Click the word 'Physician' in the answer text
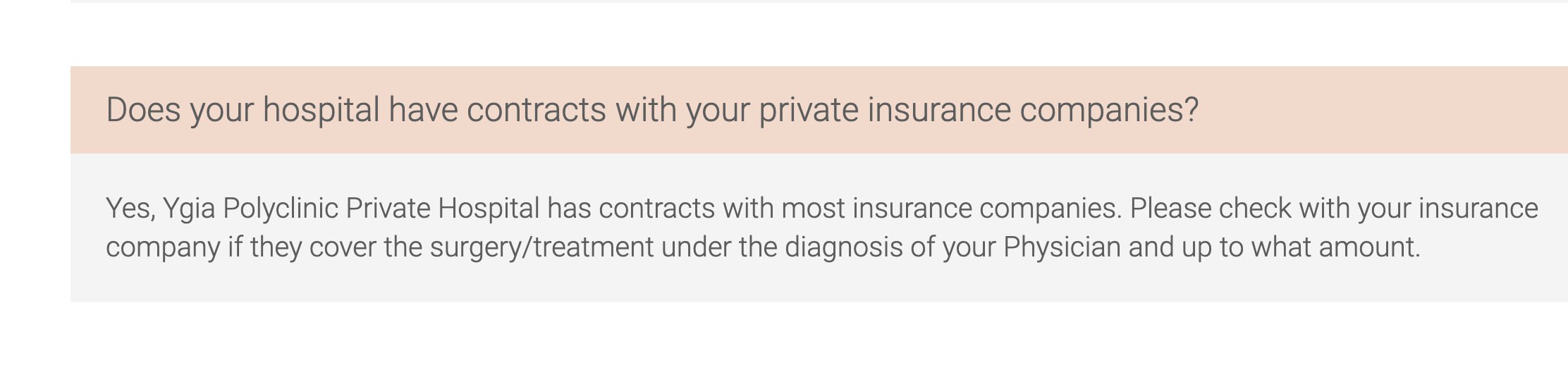This screenshot has height=365, width=1568. (1062, 247)
